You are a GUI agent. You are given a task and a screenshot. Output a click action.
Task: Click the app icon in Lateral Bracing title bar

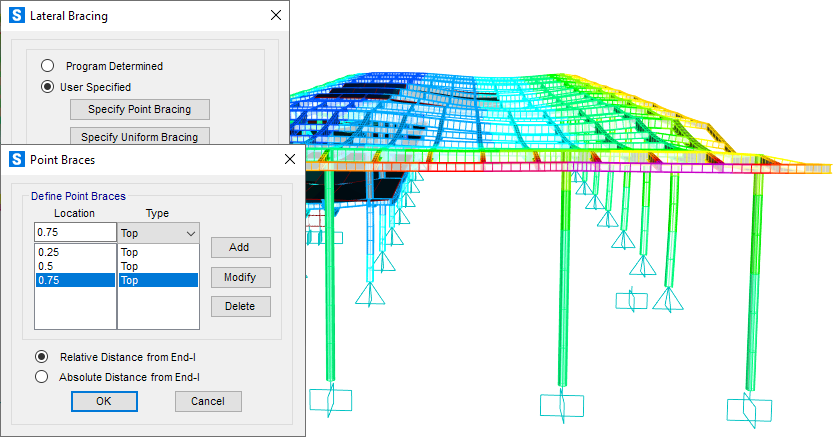click(x=15, y=16)
